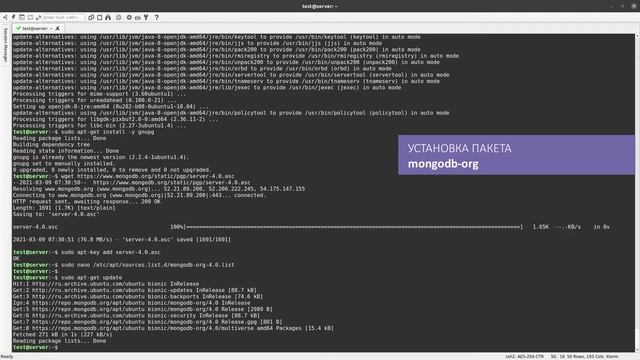Click the Connect Bar toolbar icon
Image resolution: width=640 pixels, height=360 pixels.
[30, 18]
